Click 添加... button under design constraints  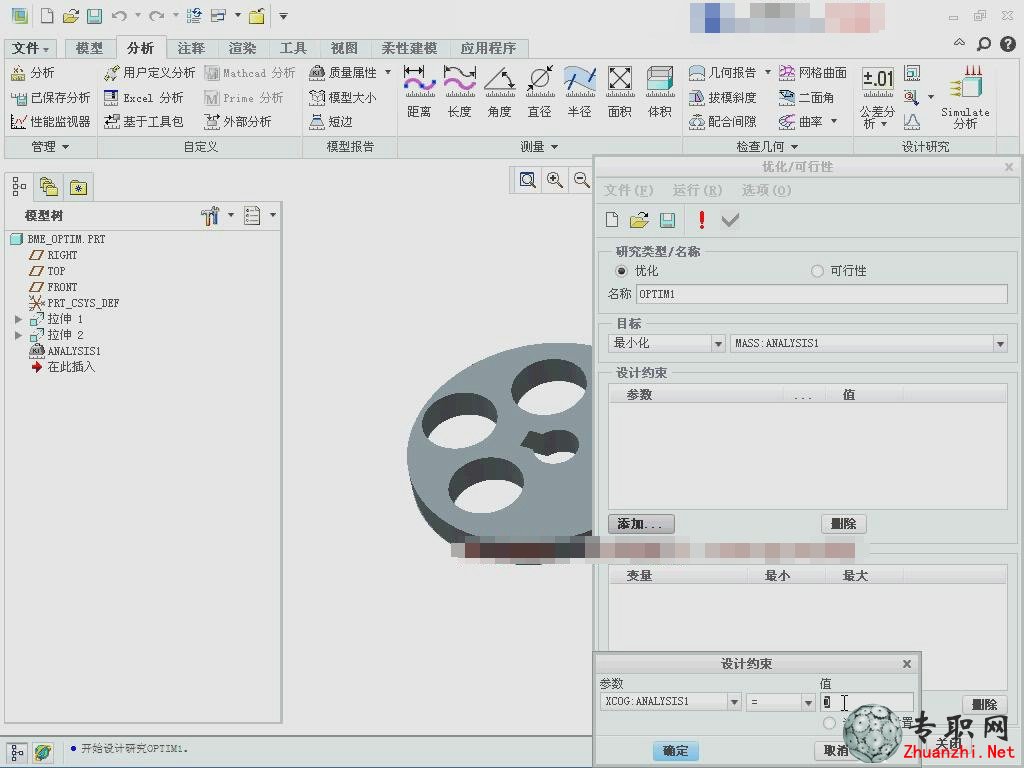(641, 524)
